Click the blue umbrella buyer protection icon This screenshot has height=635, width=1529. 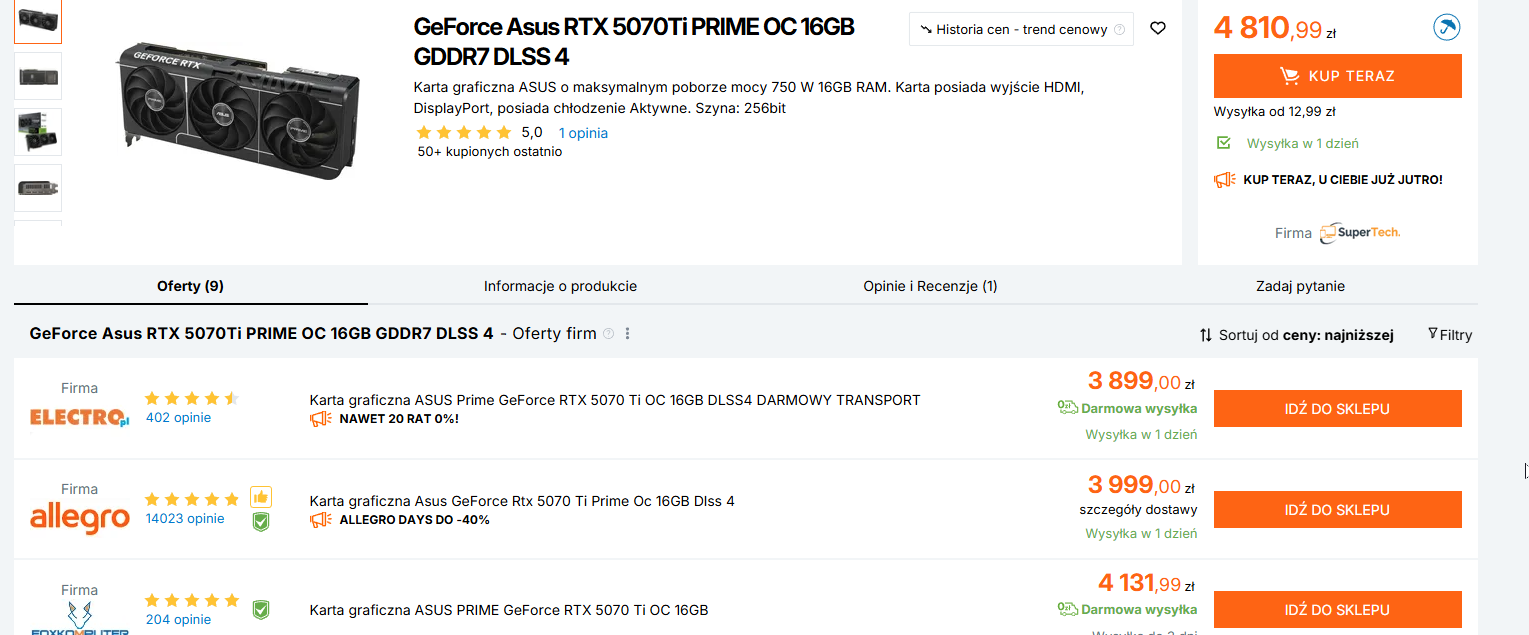pyautogui.click(x=1446, y=28)
